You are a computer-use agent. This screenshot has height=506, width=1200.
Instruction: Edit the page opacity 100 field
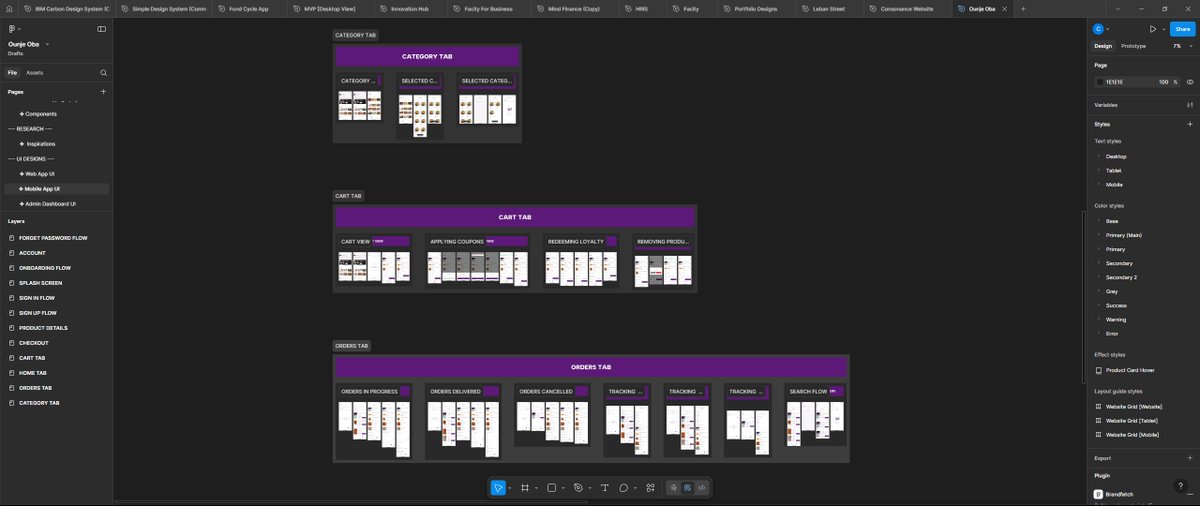(x=1164, y=82)
